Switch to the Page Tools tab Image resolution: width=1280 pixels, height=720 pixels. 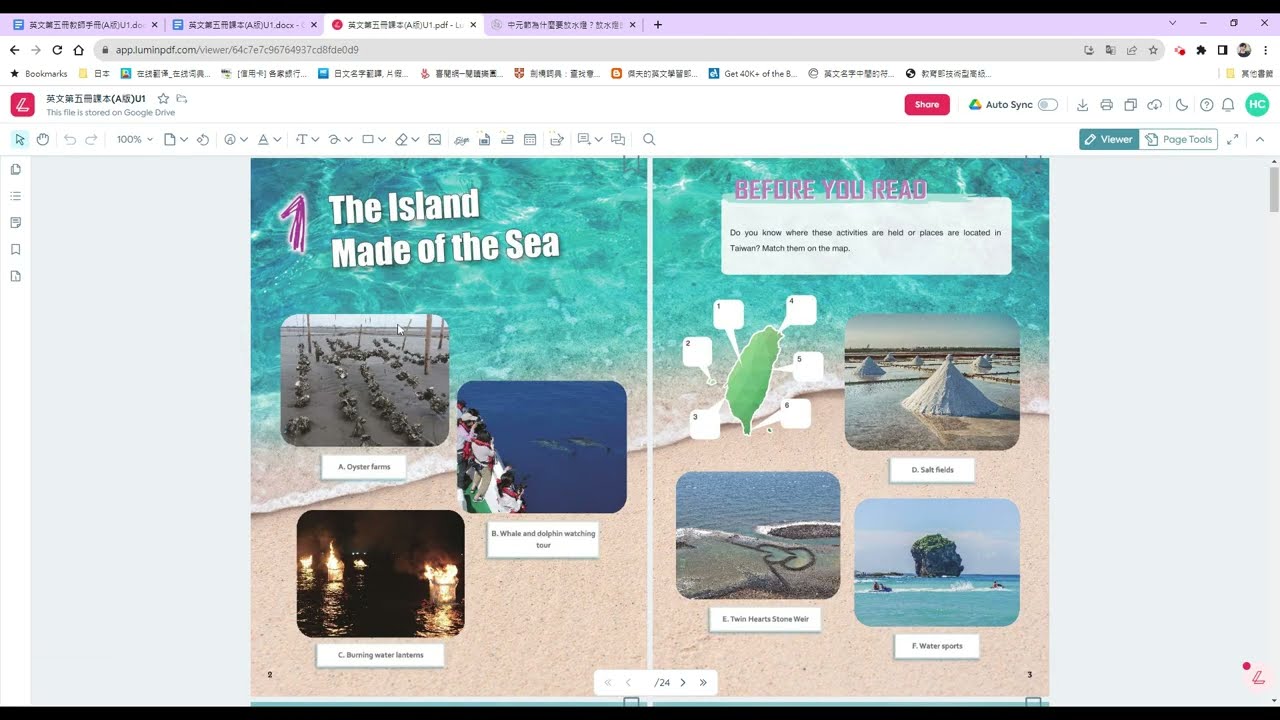[x=1179, y=140]
